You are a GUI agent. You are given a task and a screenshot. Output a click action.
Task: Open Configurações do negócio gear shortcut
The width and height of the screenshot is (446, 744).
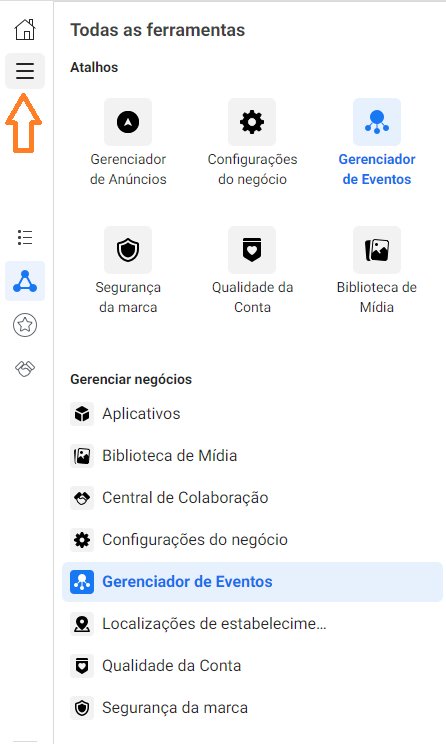(252, 142)
